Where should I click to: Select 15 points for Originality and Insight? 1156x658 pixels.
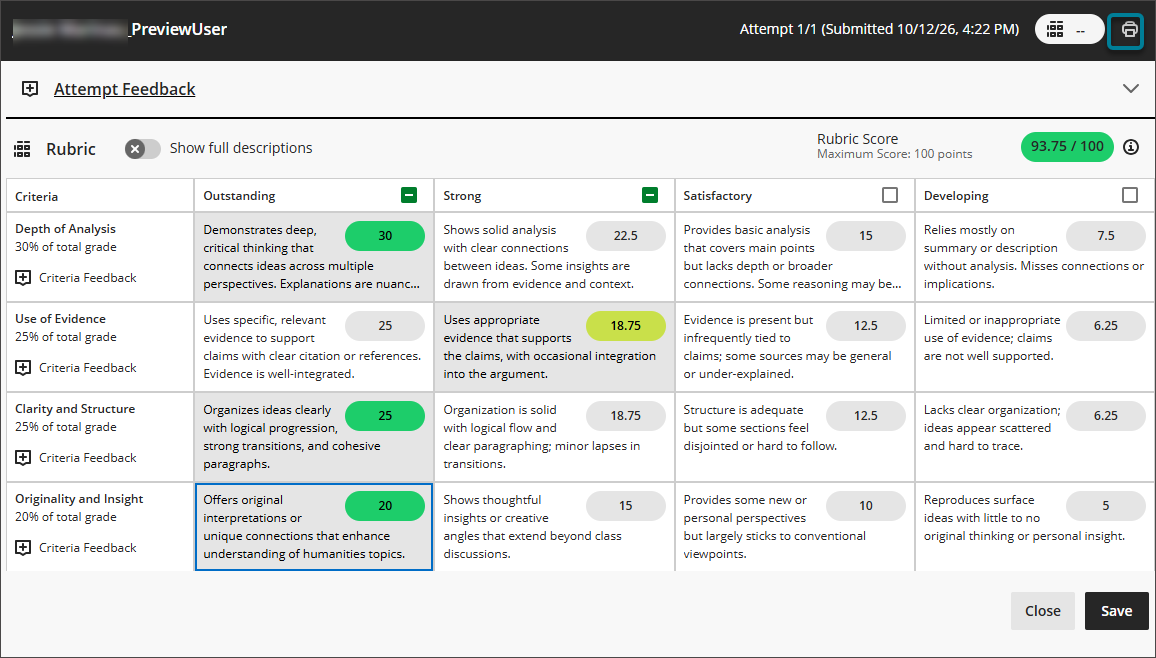coord(625,505)
